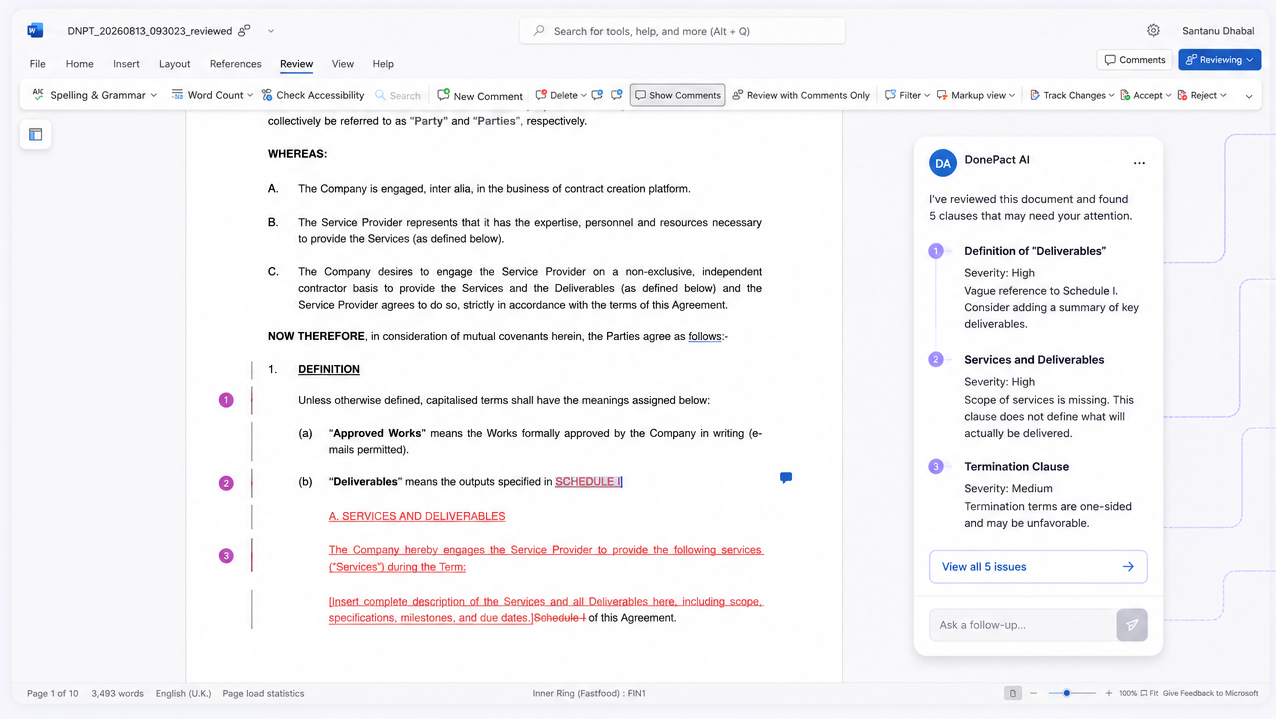1276x719 pixels.
Task: Click the Accept changes icon
Action: pos(1125,95)
